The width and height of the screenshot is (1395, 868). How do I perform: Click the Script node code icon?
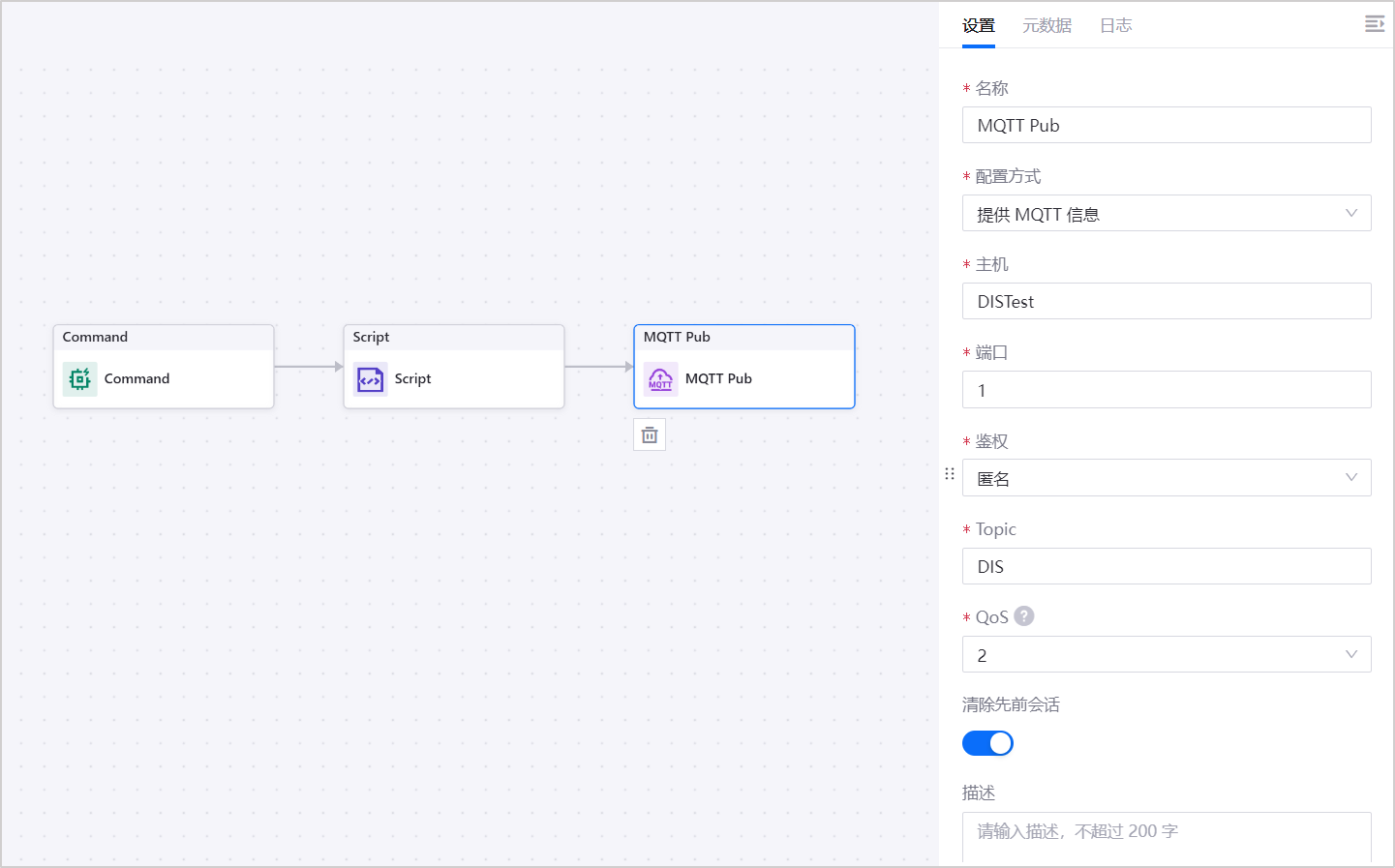click(x=370, y=379)
